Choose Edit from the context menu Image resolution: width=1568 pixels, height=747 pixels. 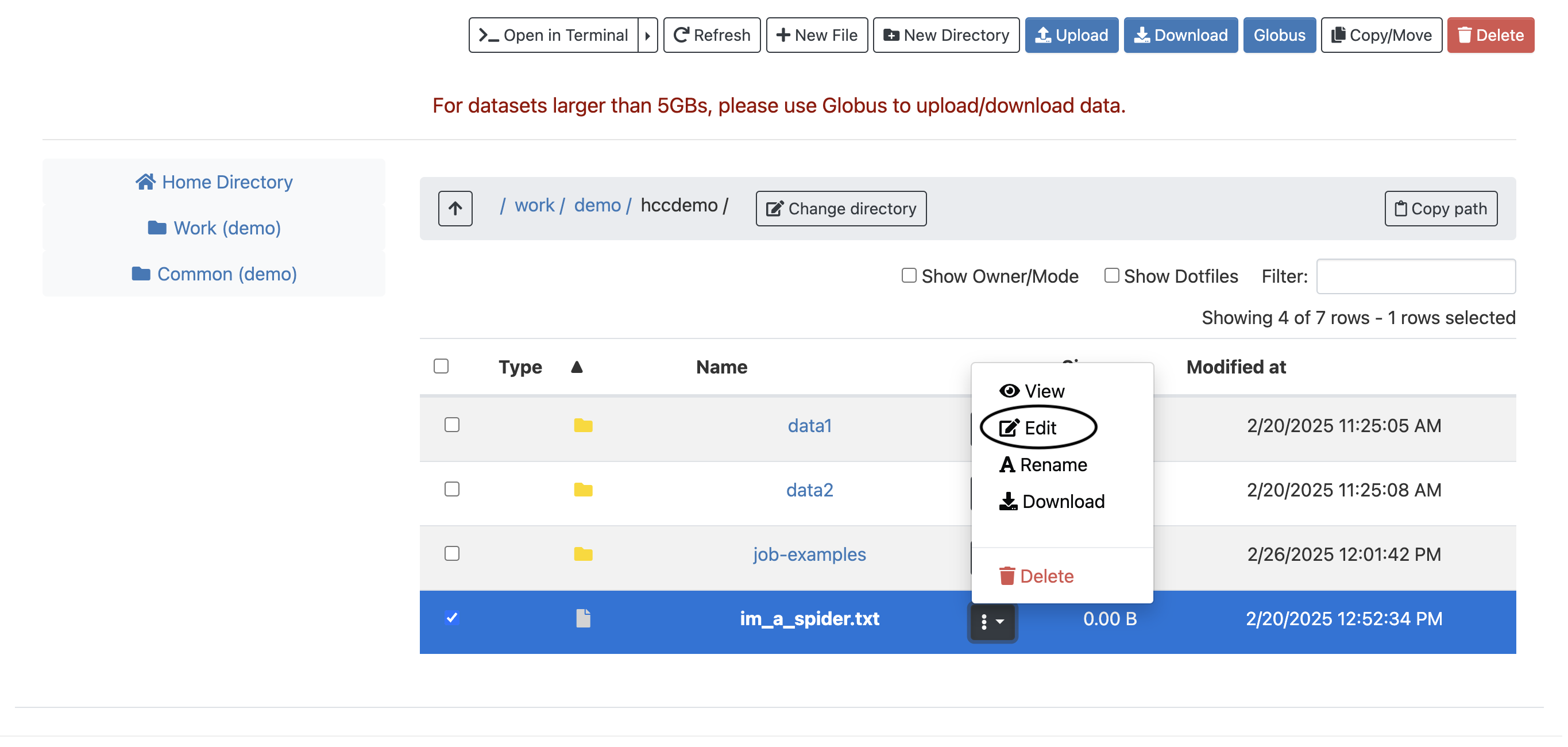pos(1038,428)
